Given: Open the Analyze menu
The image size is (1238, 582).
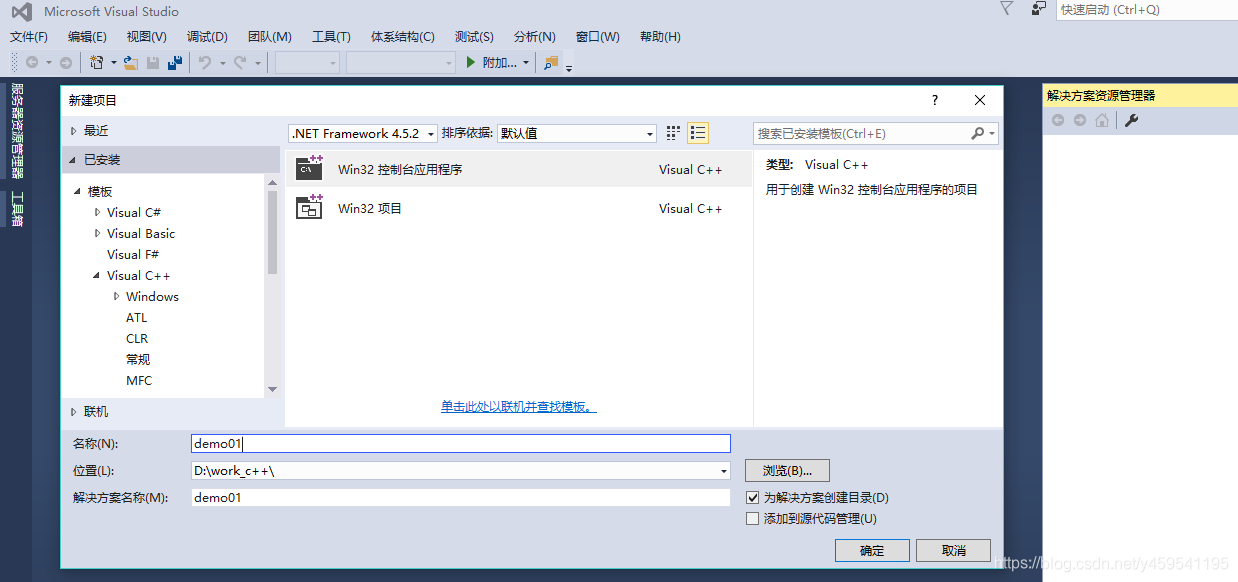Looking at the screenshot, I should (x=535, y=36).
